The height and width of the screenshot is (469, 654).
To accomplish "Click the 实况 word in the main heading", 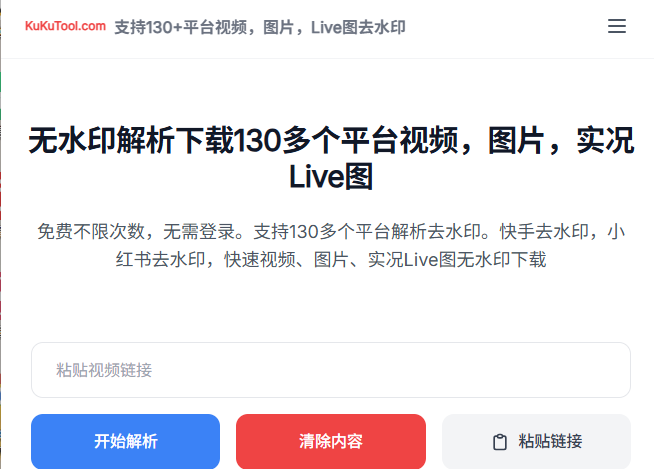I will click(605, 141).
